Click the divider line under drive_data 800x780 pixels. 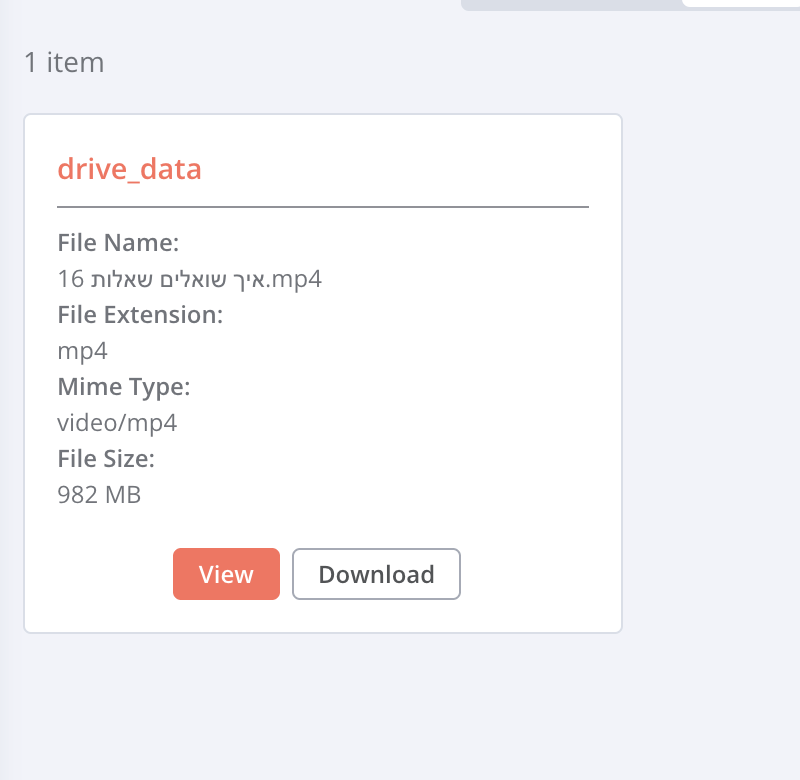pyautogui.click(x=323, y=207)
